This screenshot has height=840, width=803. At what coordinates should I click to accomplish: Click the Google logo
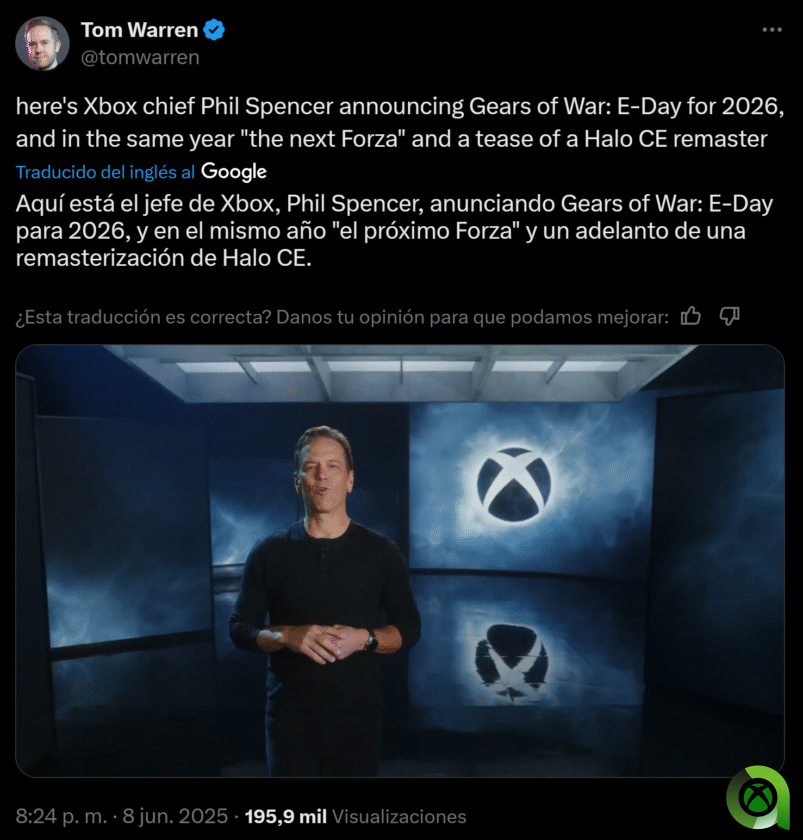pyautogui.click(x=234, y=172)
